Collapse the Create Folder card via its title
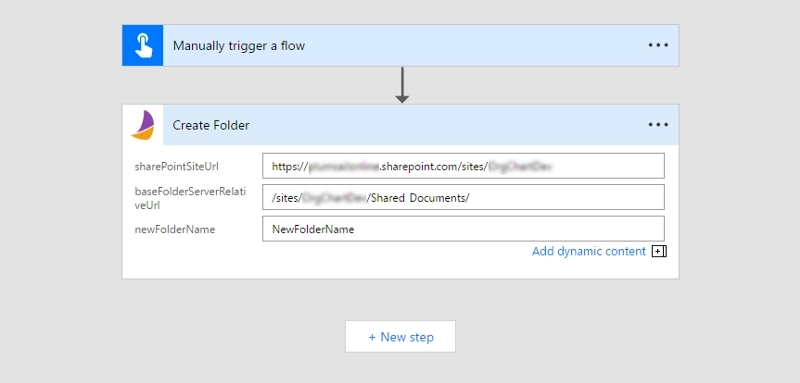Screen dimensions: 800x383 point(211,125)
